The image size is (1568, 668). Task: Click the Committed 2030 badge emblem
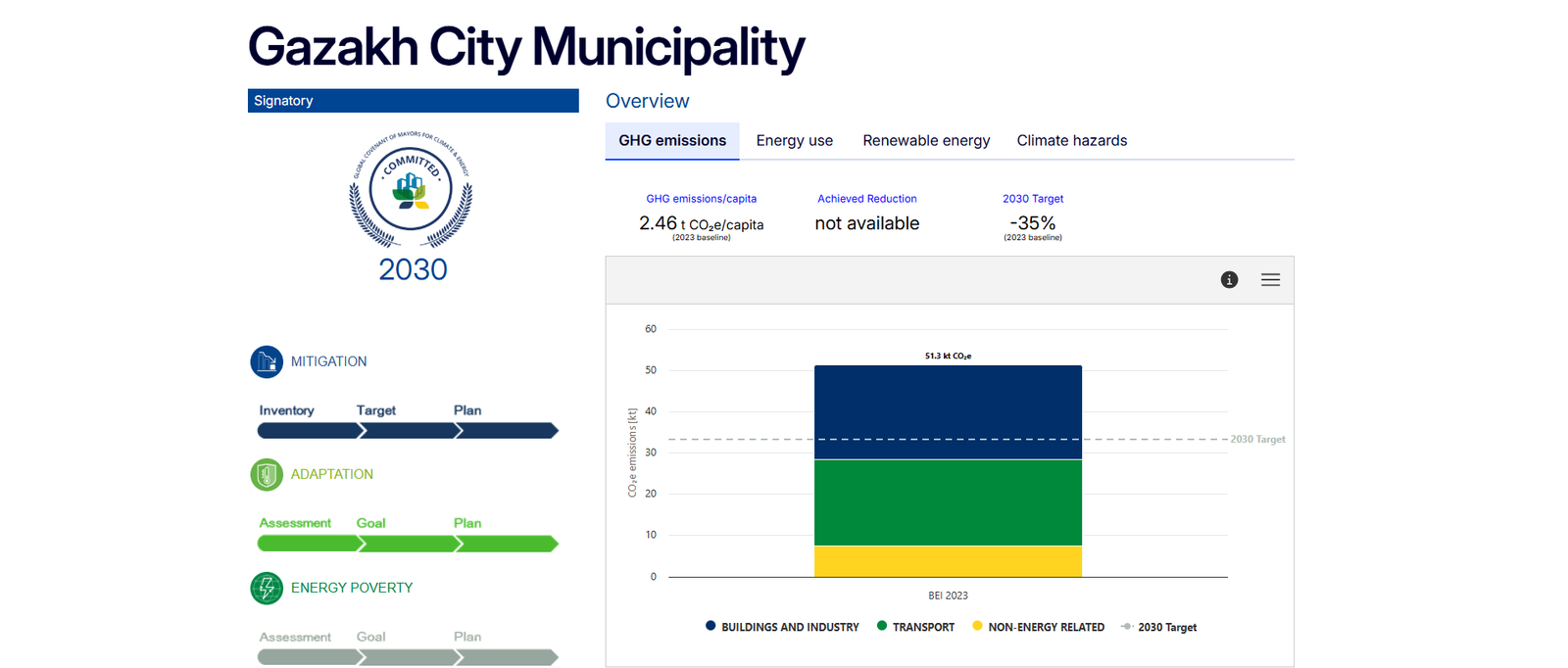pyautogui.click(x=411, y=189)
